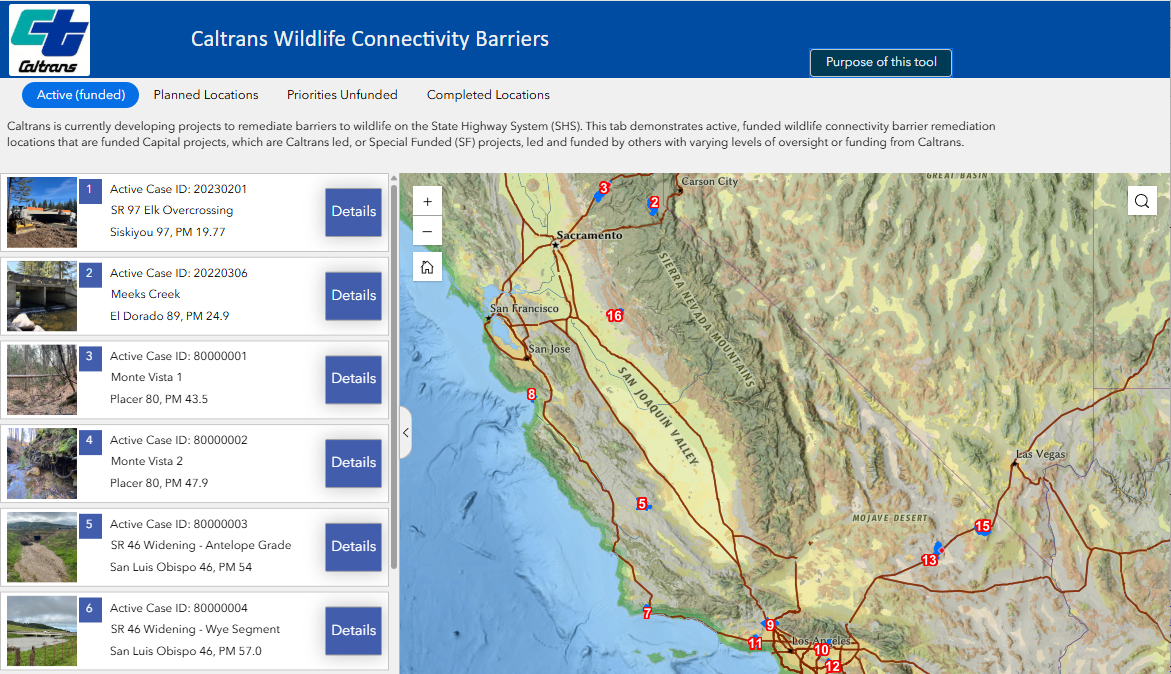Switch to Active (funded) tab
Viewport: 1171px width, 674px height.
[x=81, y=95]
